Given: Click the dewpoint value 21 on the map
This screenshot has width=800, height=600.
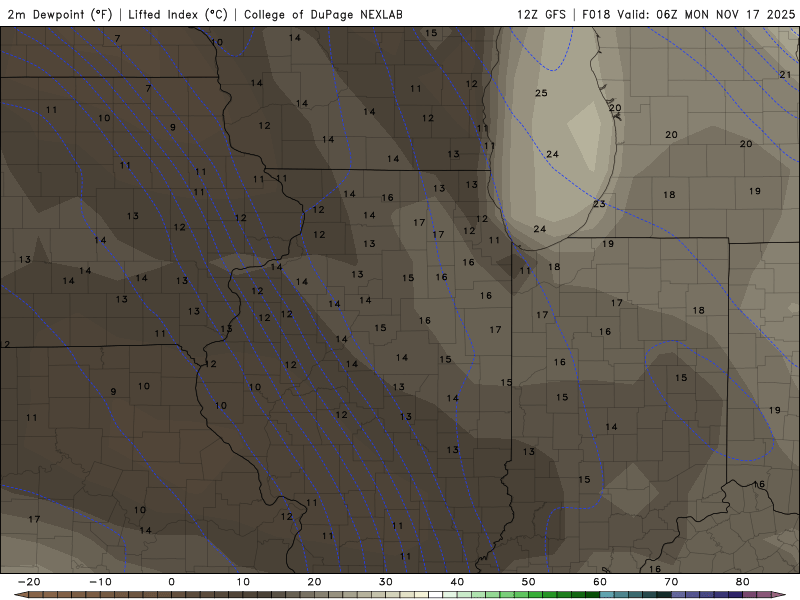Looking at the screenshot, I should coord(785,74).
